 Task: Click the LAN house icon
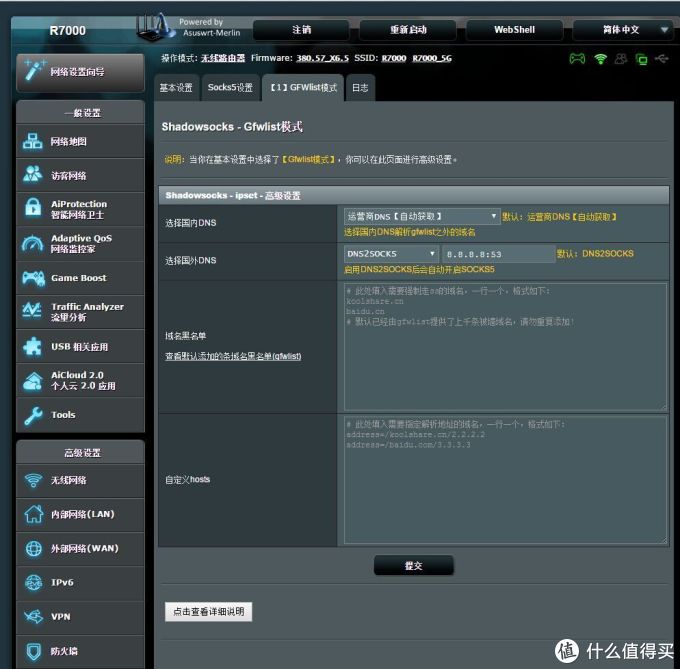tap(33, 514)
